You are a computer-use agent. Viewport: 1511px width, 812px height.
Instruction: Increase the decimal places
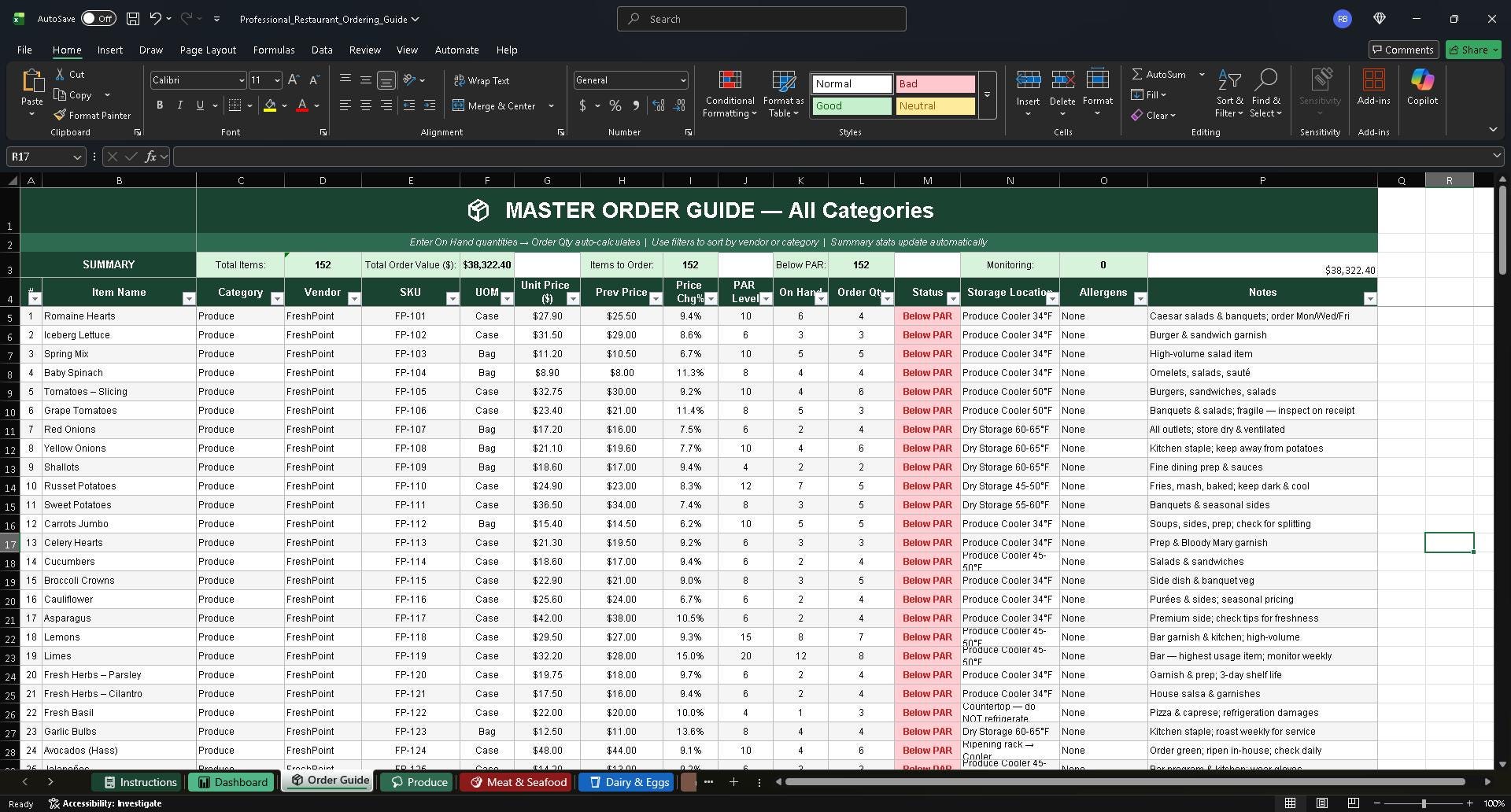pyautogui.click(x=659, y=105)
